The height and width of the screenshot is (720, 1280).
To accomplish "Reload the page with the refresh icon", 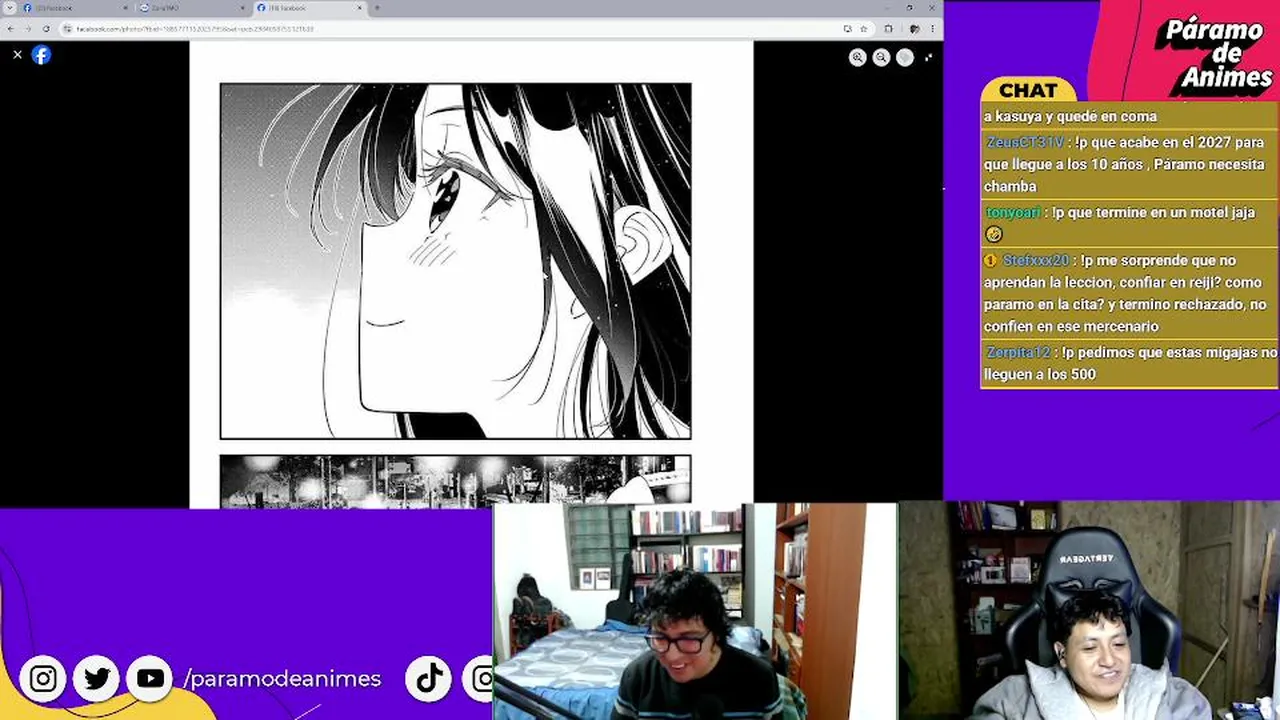I will [x=46, y=29].
